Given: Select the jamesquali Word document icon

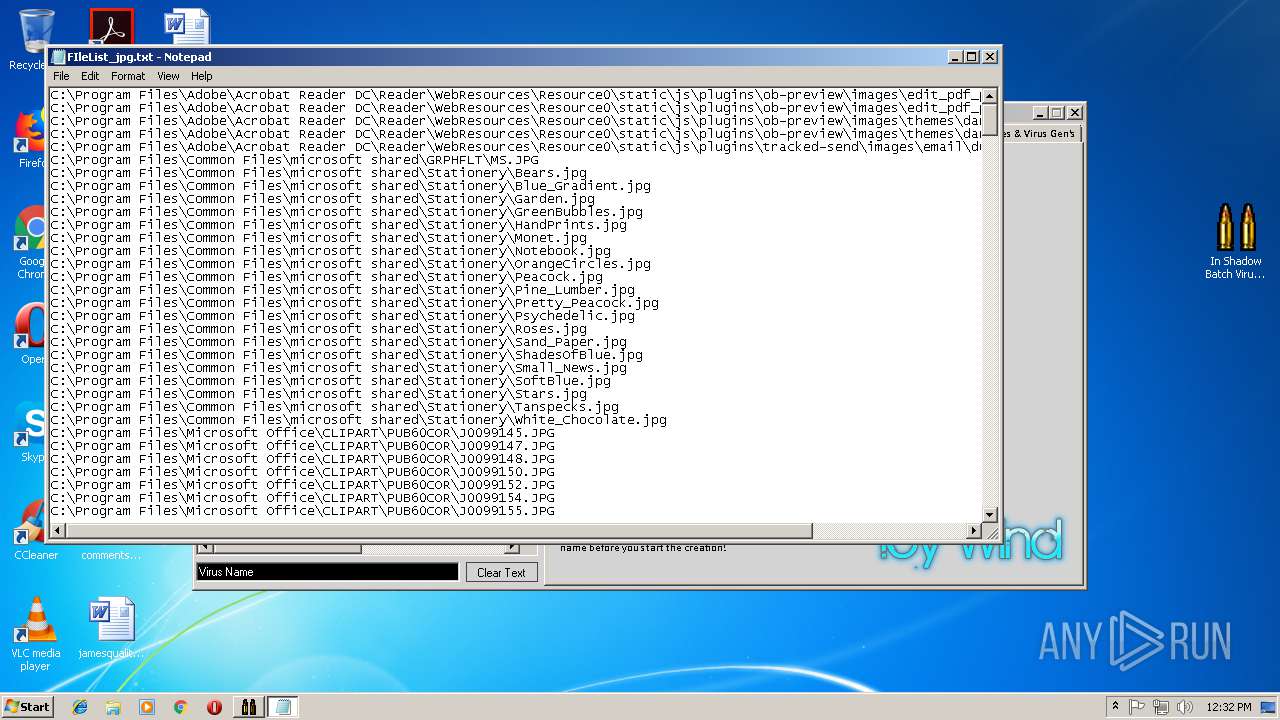Looking at the screenshot, I should (x=111, y=628).
